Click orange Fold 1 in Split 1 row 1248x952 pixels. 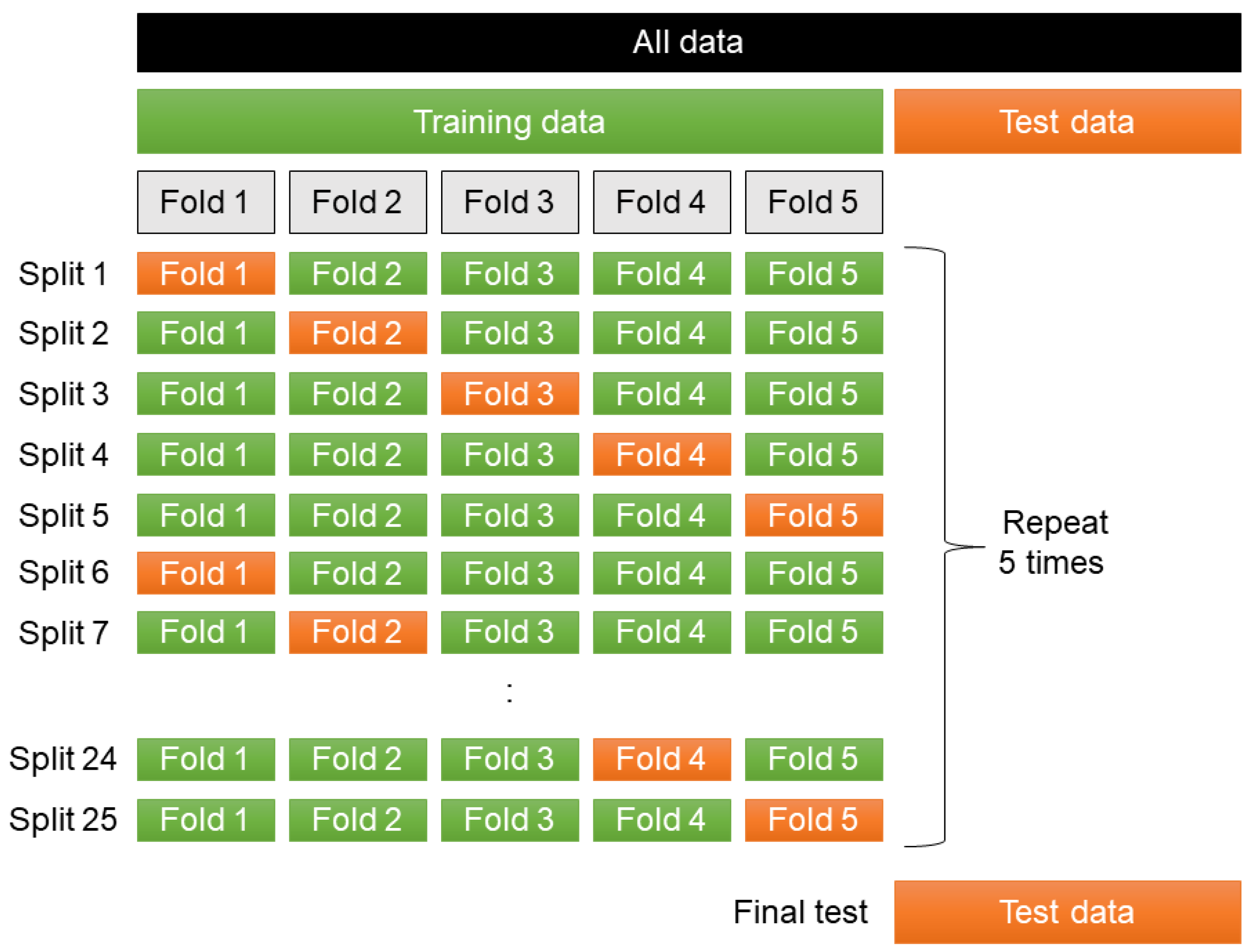pyautogui.click(x=206, y=273)
